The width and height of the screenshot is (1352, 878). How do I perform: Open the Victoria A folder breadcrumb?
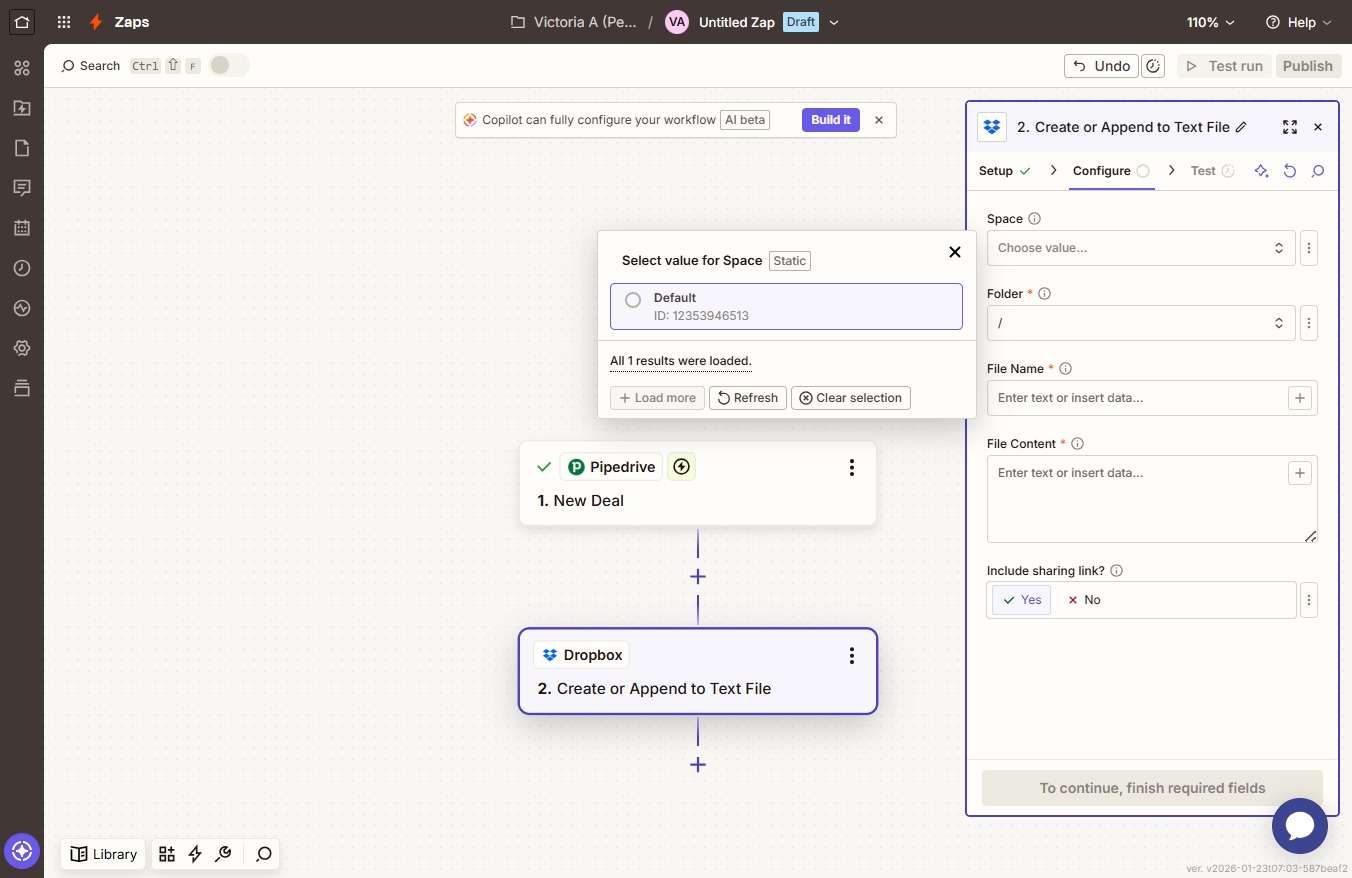pyautogui.click(x=574, y=22)
